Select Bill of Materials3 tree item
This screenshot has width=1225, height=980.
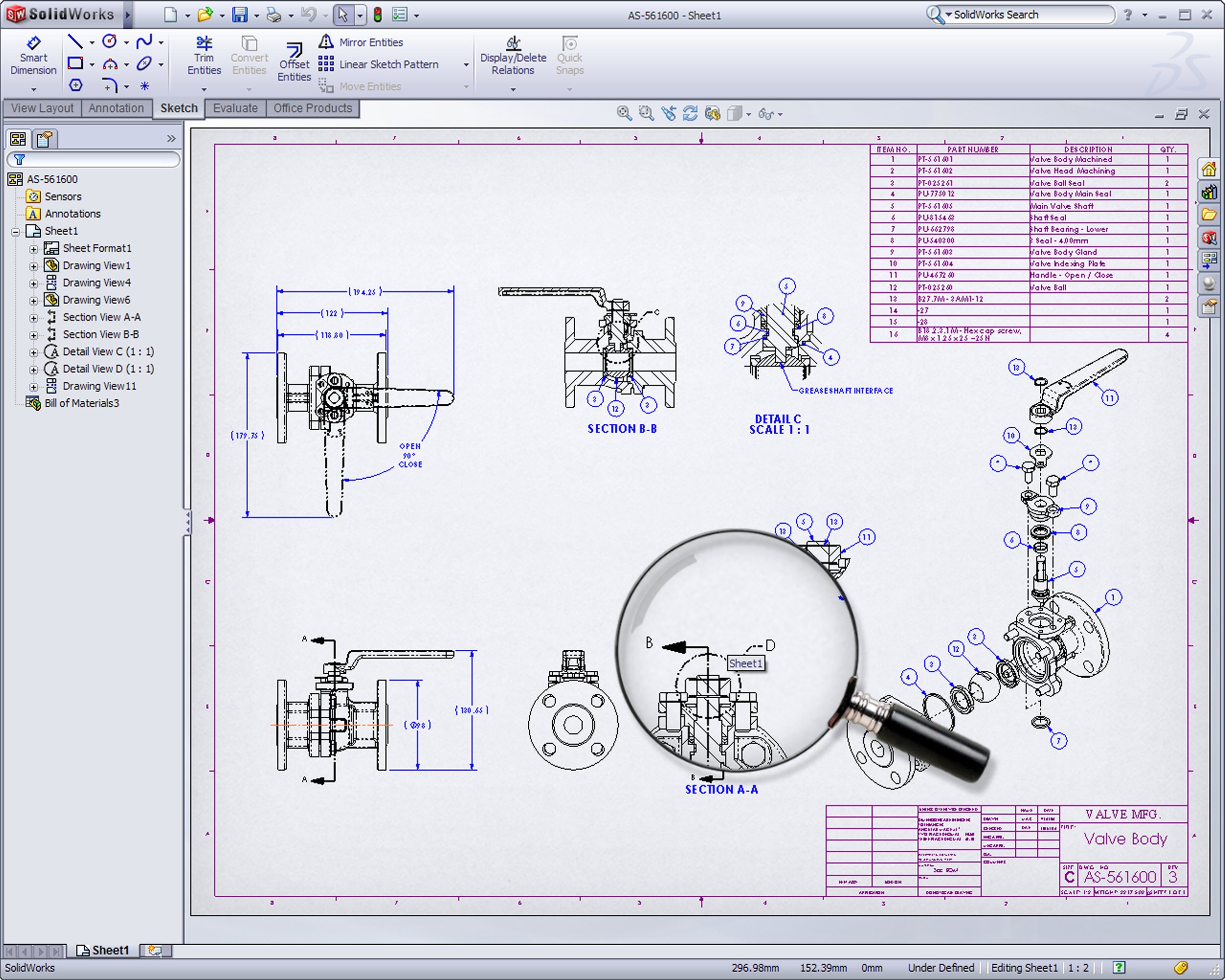pos(81,403)
